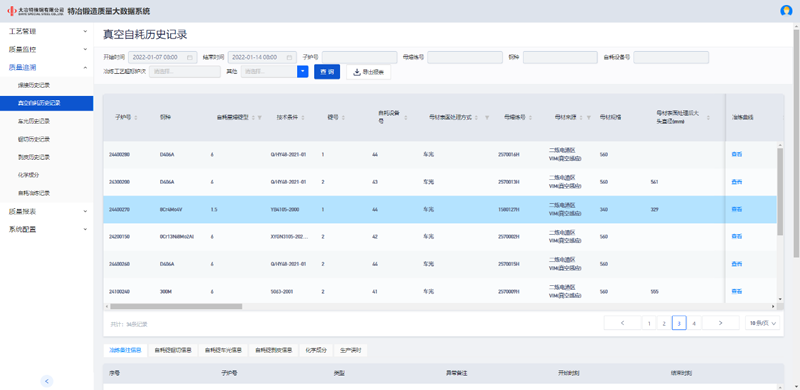Screen dimensions: 800x390
Task: Switch to the 化学成分 tab
Action: click(316, 350)
